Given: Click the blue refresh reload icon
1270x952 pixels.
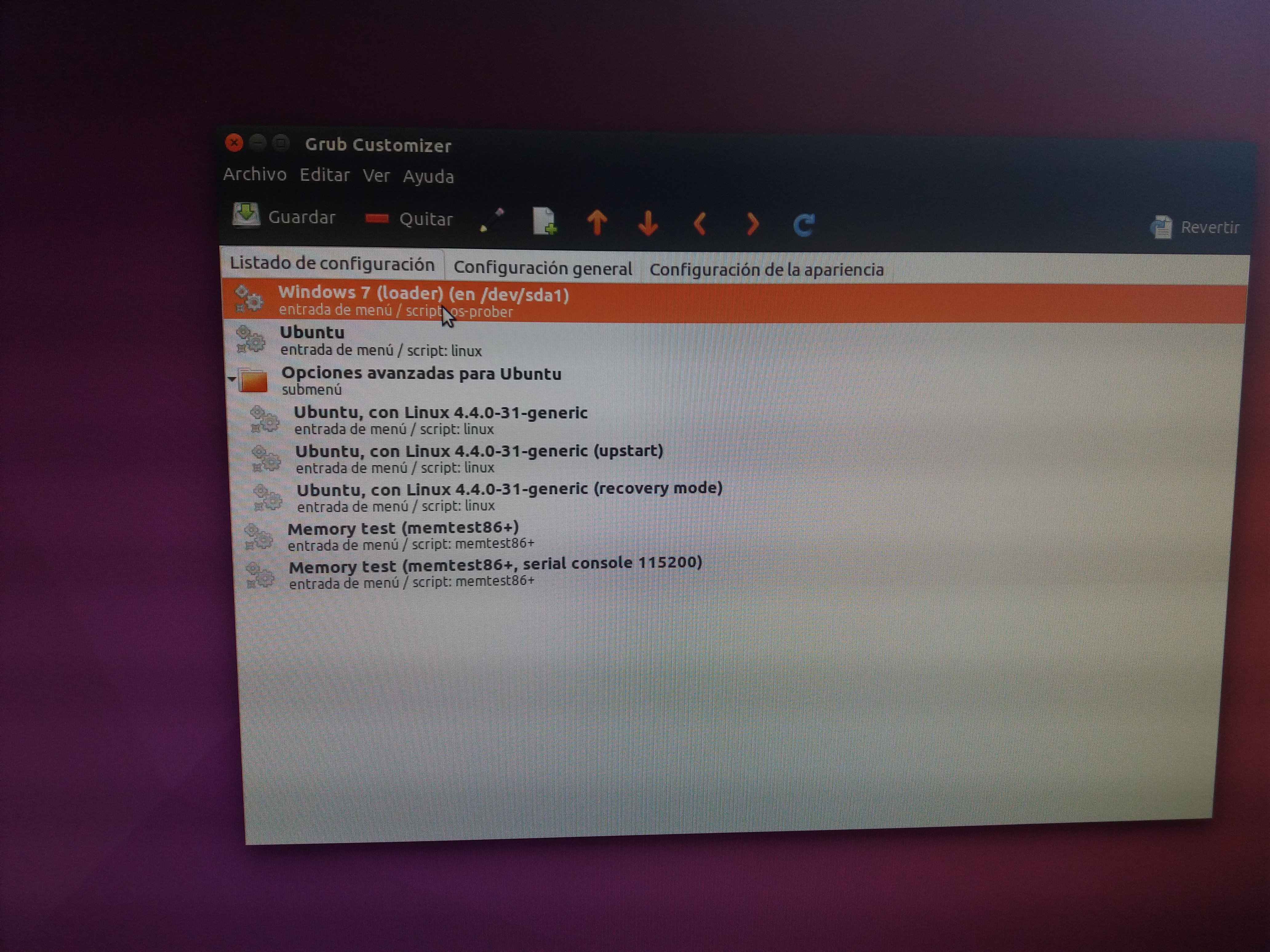Looking at the screenshot, I should click(804, 225).
